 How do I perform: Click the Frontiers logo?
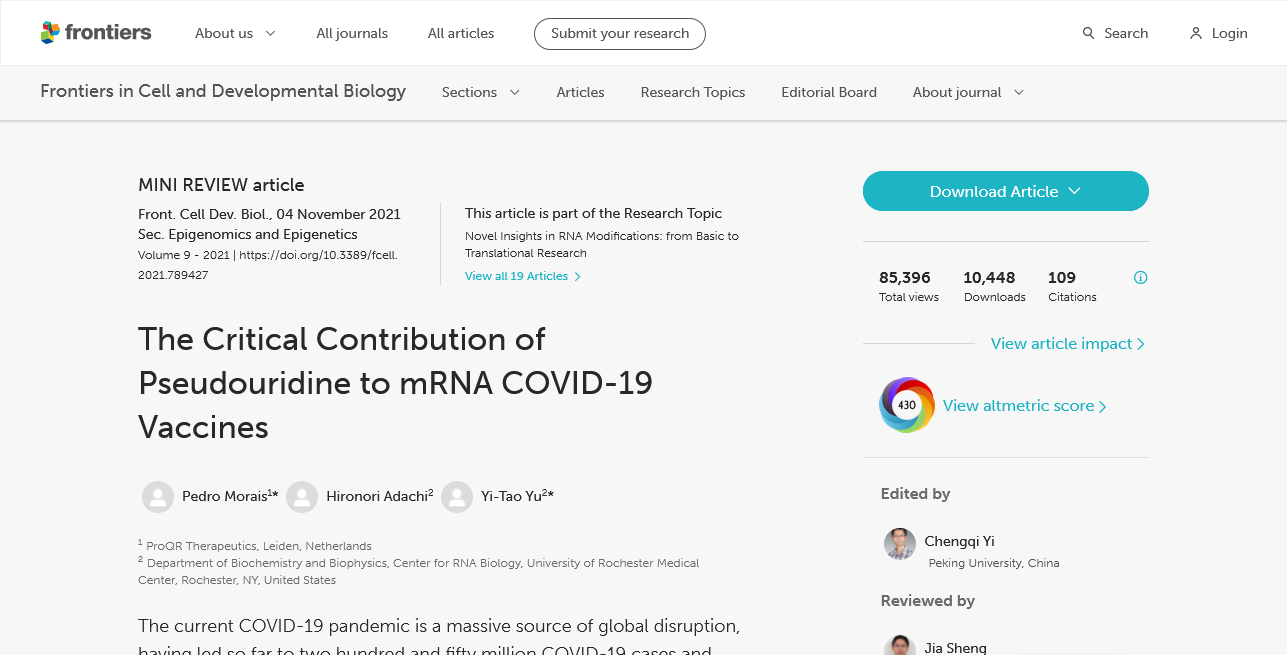(x=96, y=33)
